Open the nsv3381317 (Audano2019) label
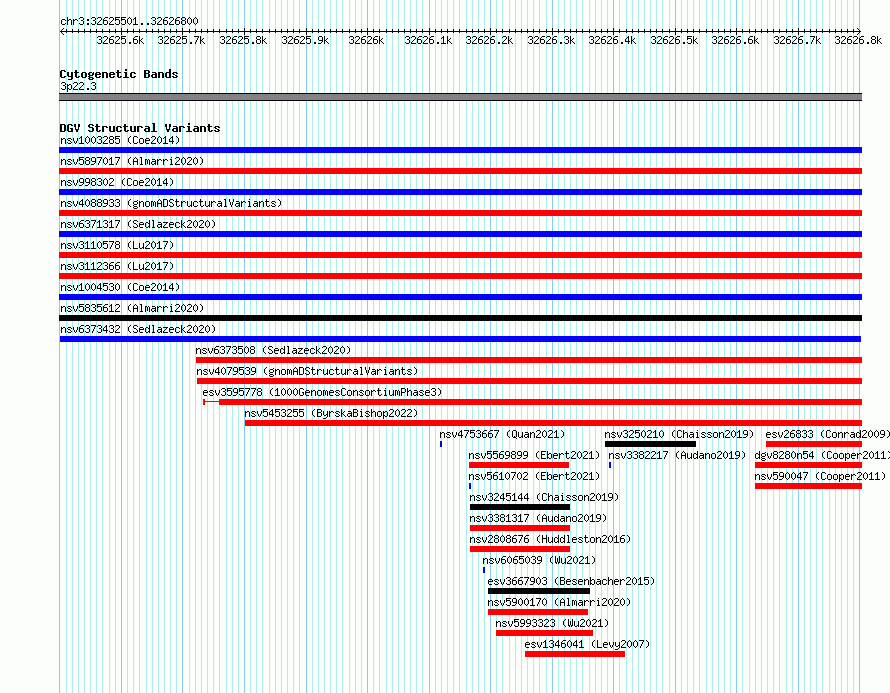The width and height of the screenshot is (890, 693). point(538,518)
